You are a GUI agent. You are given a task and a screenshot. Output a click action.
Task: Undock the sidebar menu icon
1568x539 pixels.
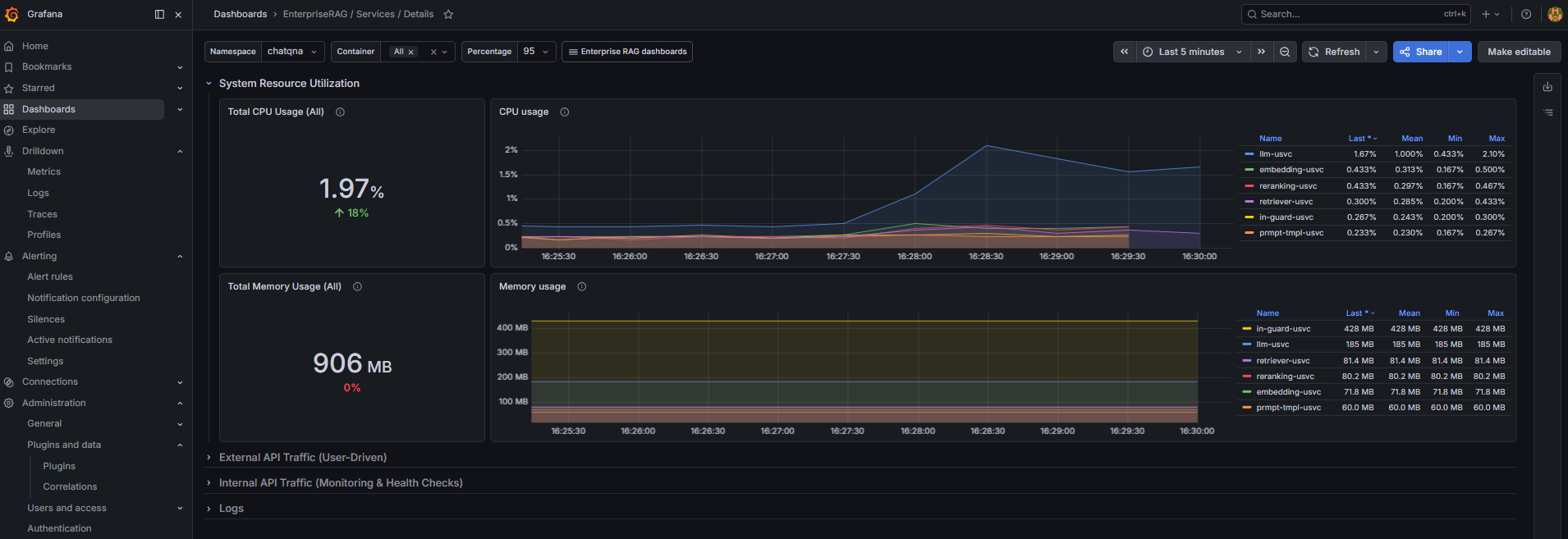(x=159, y=14)
